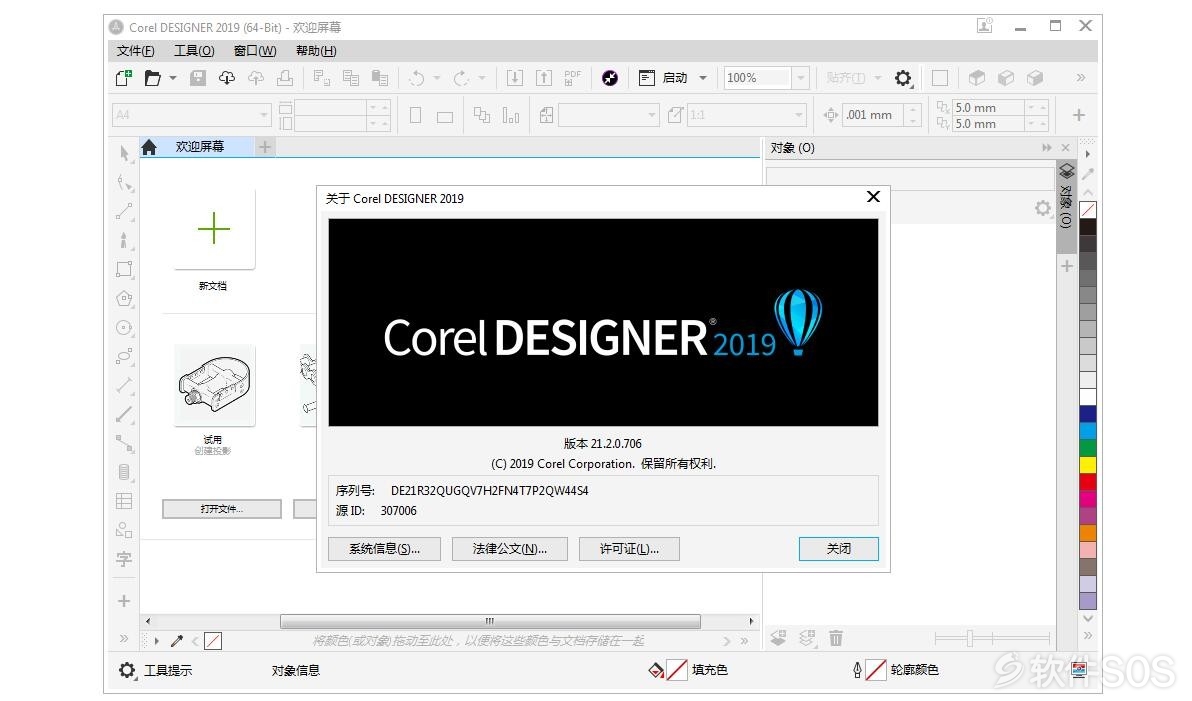This screenshot has height=701, width=1192.
Task: Collapse the Objects docker double arrow
Action: 1047,147
